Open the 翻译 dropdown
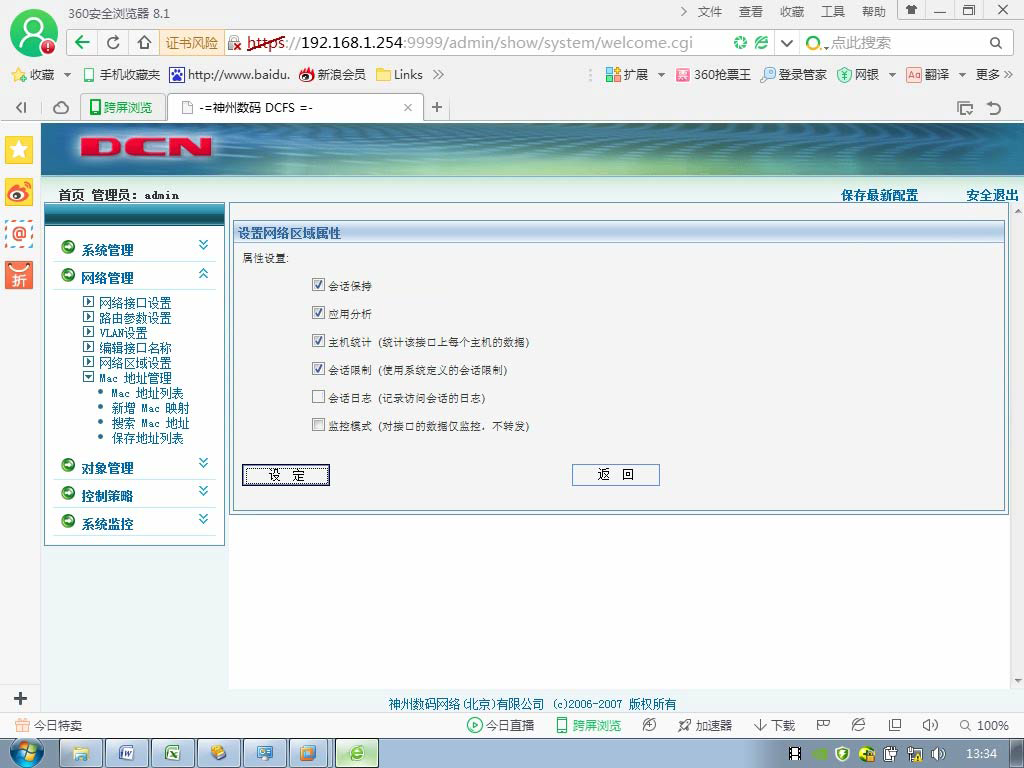1024x768 pixels. [x=936, y=74]
